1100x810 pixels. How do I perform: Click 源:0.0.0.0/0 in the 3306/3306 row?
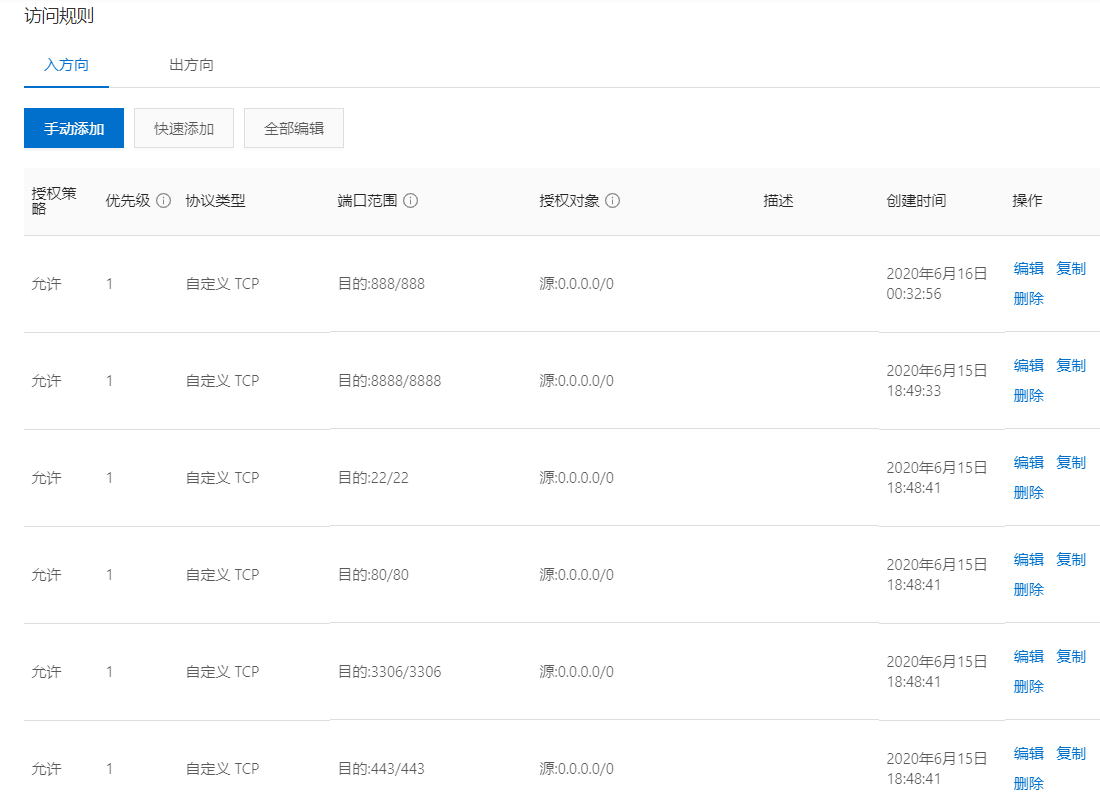click(577, 672)
